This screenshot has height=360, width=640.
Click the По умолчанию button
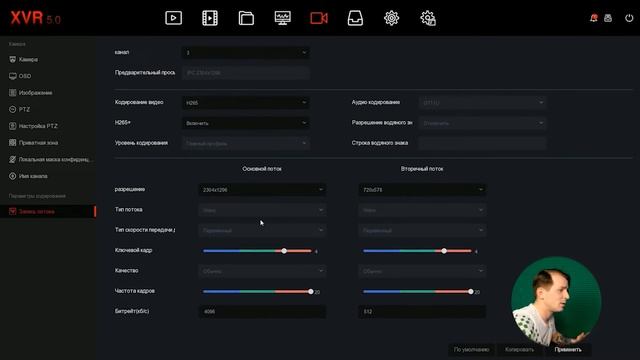pos(471,349)
